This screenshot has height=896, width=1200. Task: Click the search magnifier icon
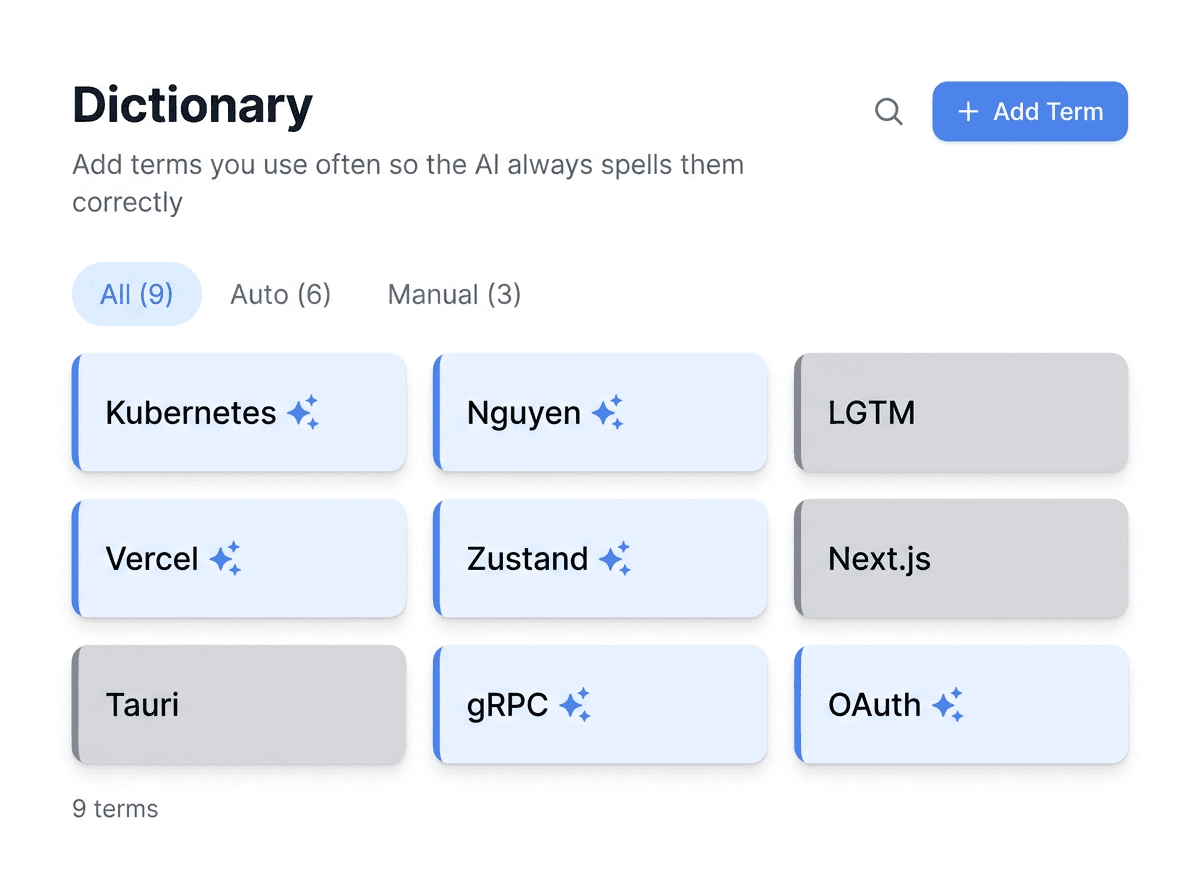(888, 111)
